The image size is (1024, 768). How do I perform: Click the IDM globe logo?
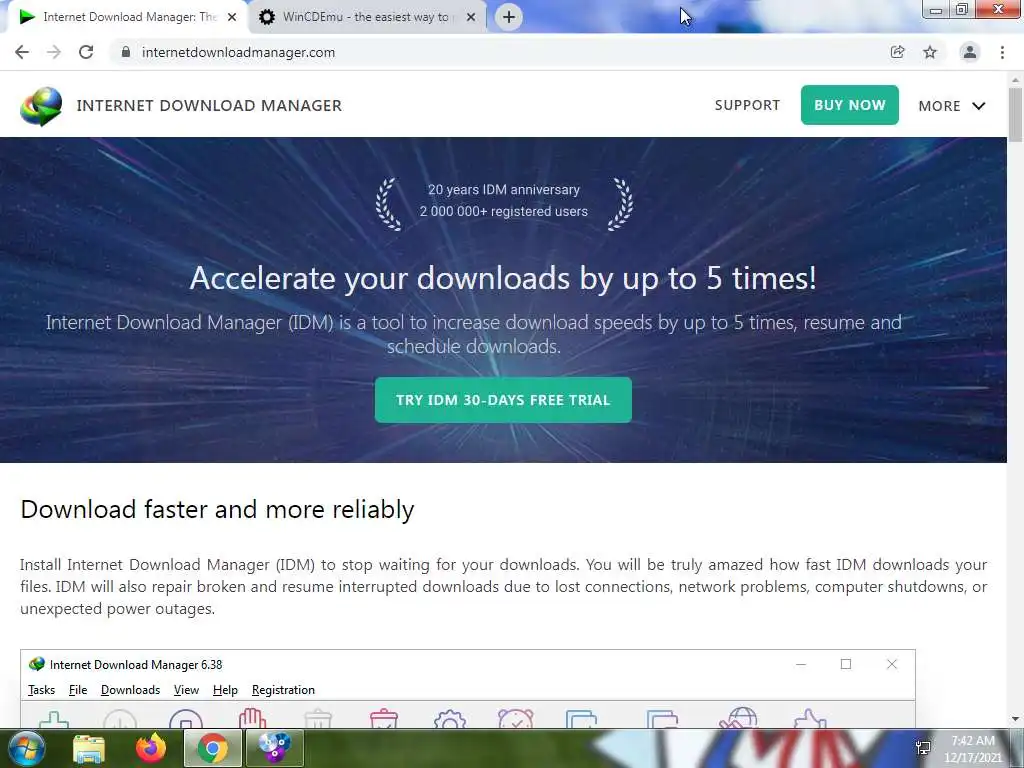click(41, 106)
